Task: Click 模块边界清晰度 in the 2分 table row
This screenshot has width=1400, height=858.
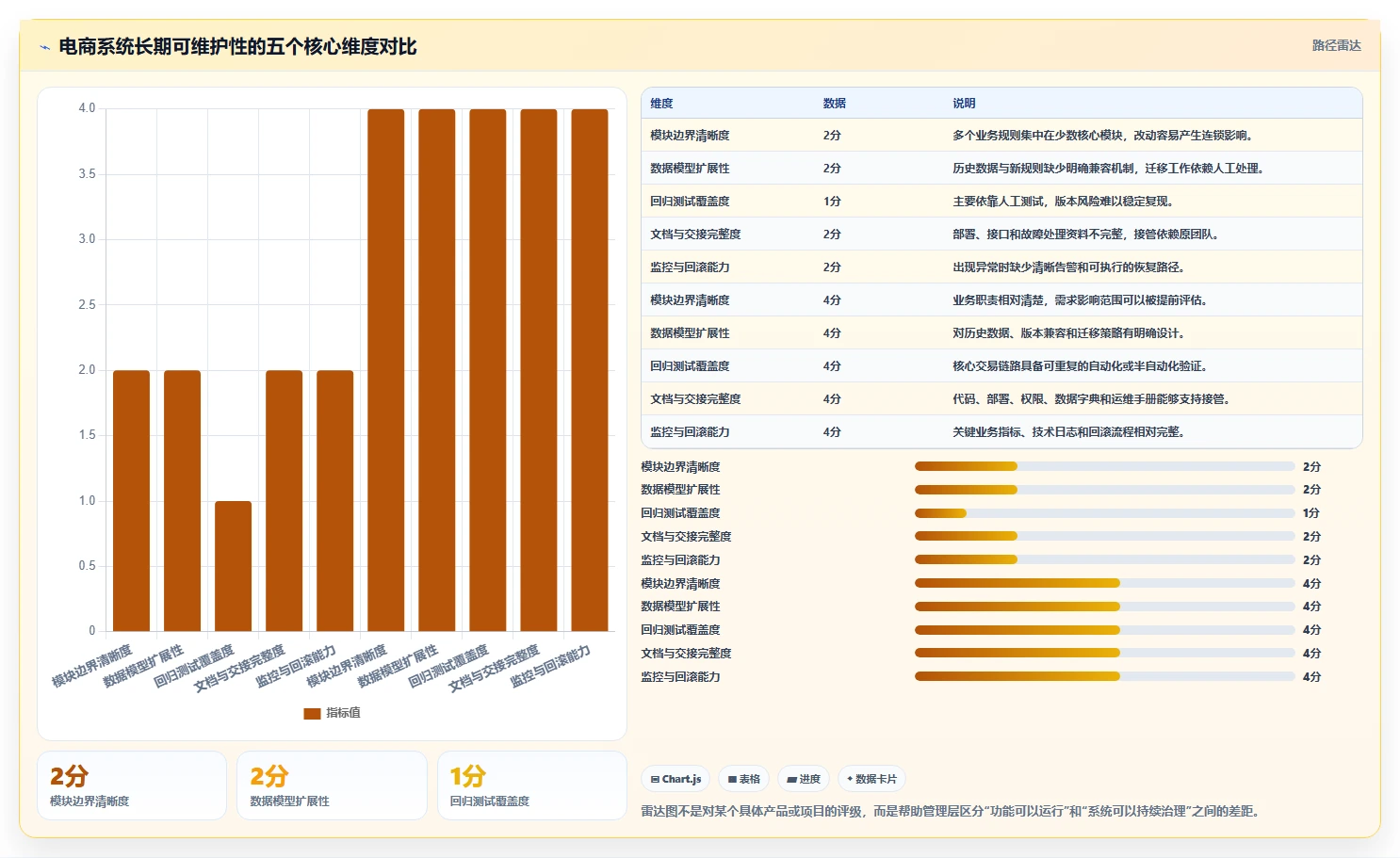Action: (x=690, y=136)
